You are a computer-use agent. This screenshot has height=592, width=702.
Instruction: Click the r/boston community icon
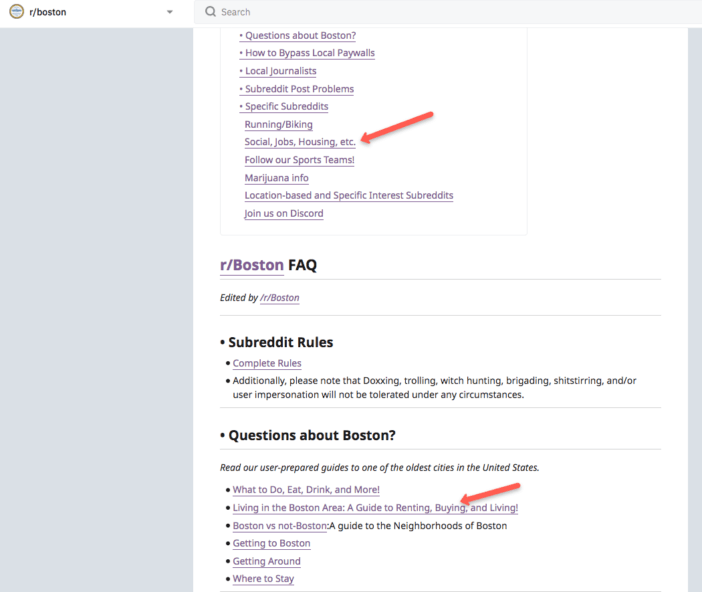(x=17, y=11)
